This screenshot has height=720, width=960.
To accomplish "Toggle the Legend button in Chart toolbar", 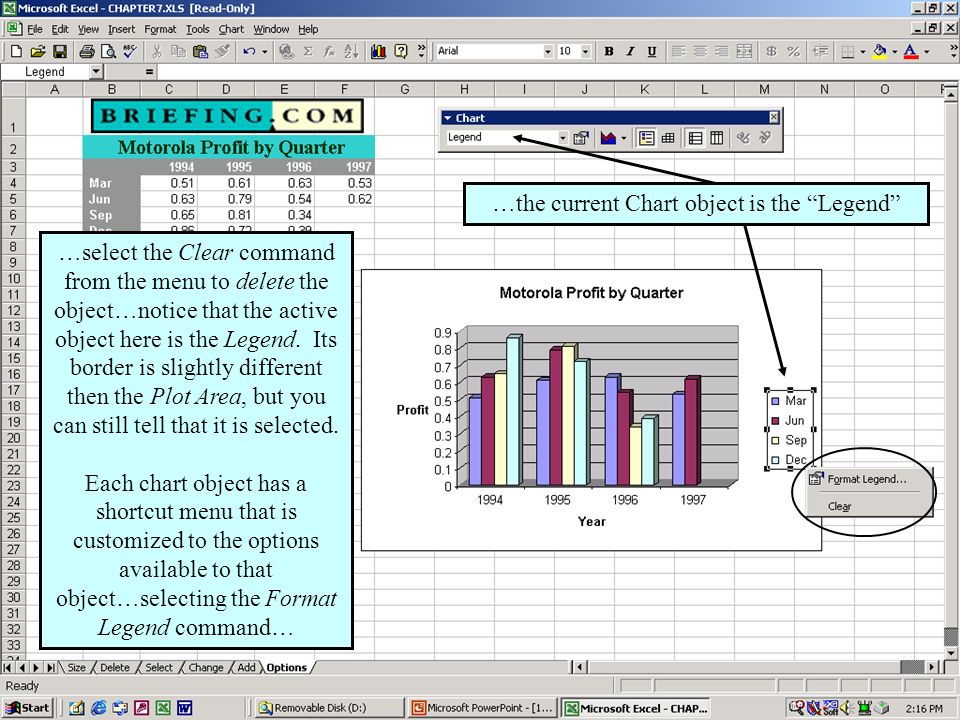I will (647, 138).
